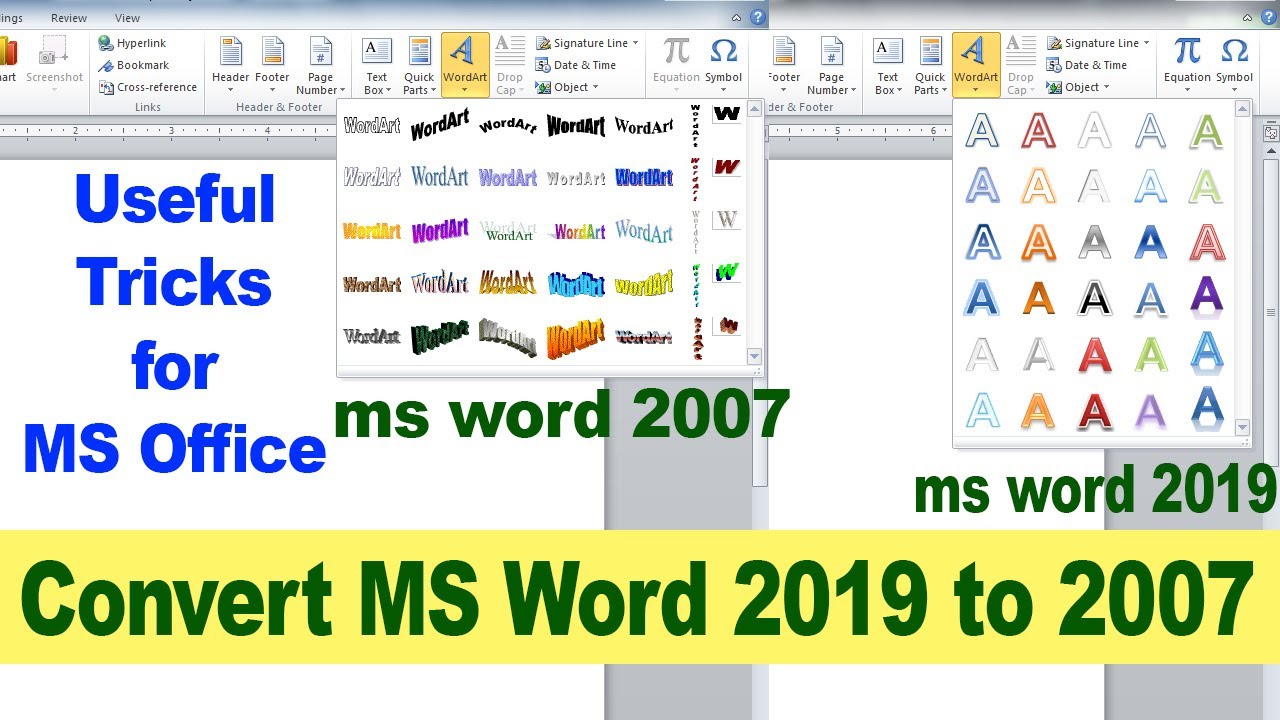1280x720 pixels.
Task: Choose the bold blue 3D WordArt in the second row
Action: pos(644,178)
